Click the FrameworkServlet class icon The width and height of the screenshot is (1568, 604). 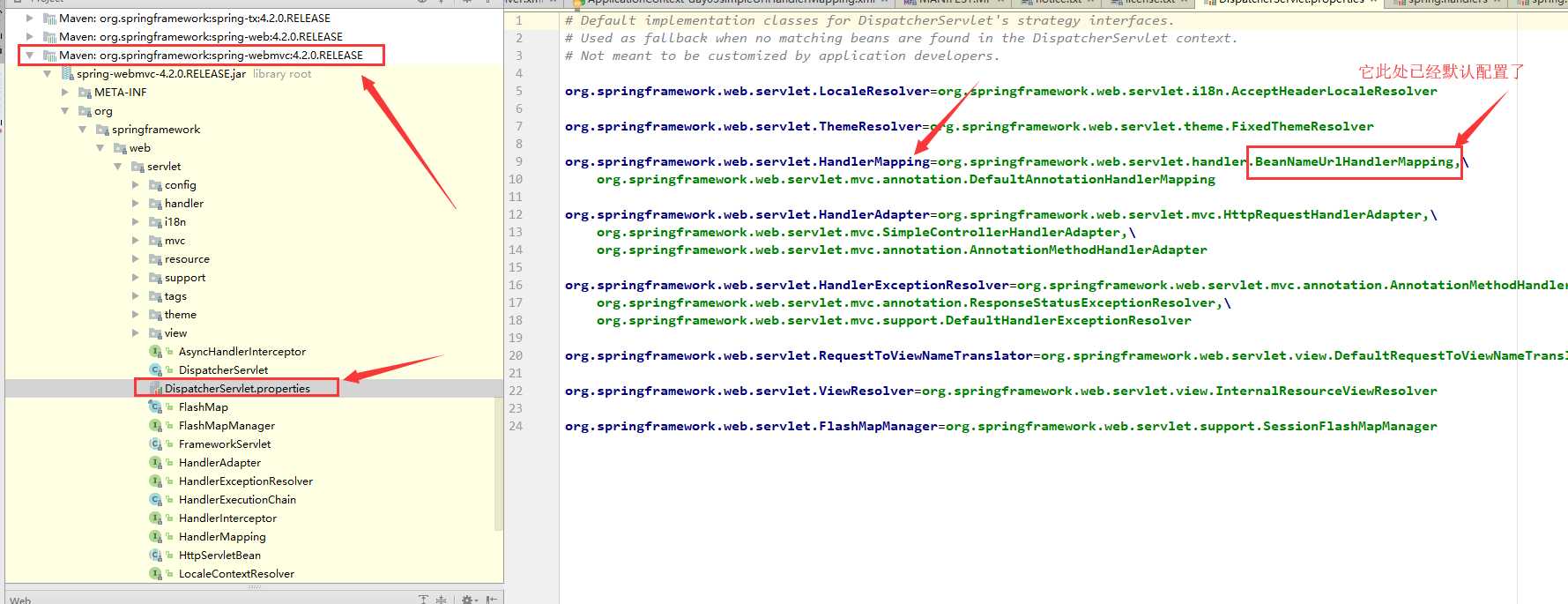(156, 444)
